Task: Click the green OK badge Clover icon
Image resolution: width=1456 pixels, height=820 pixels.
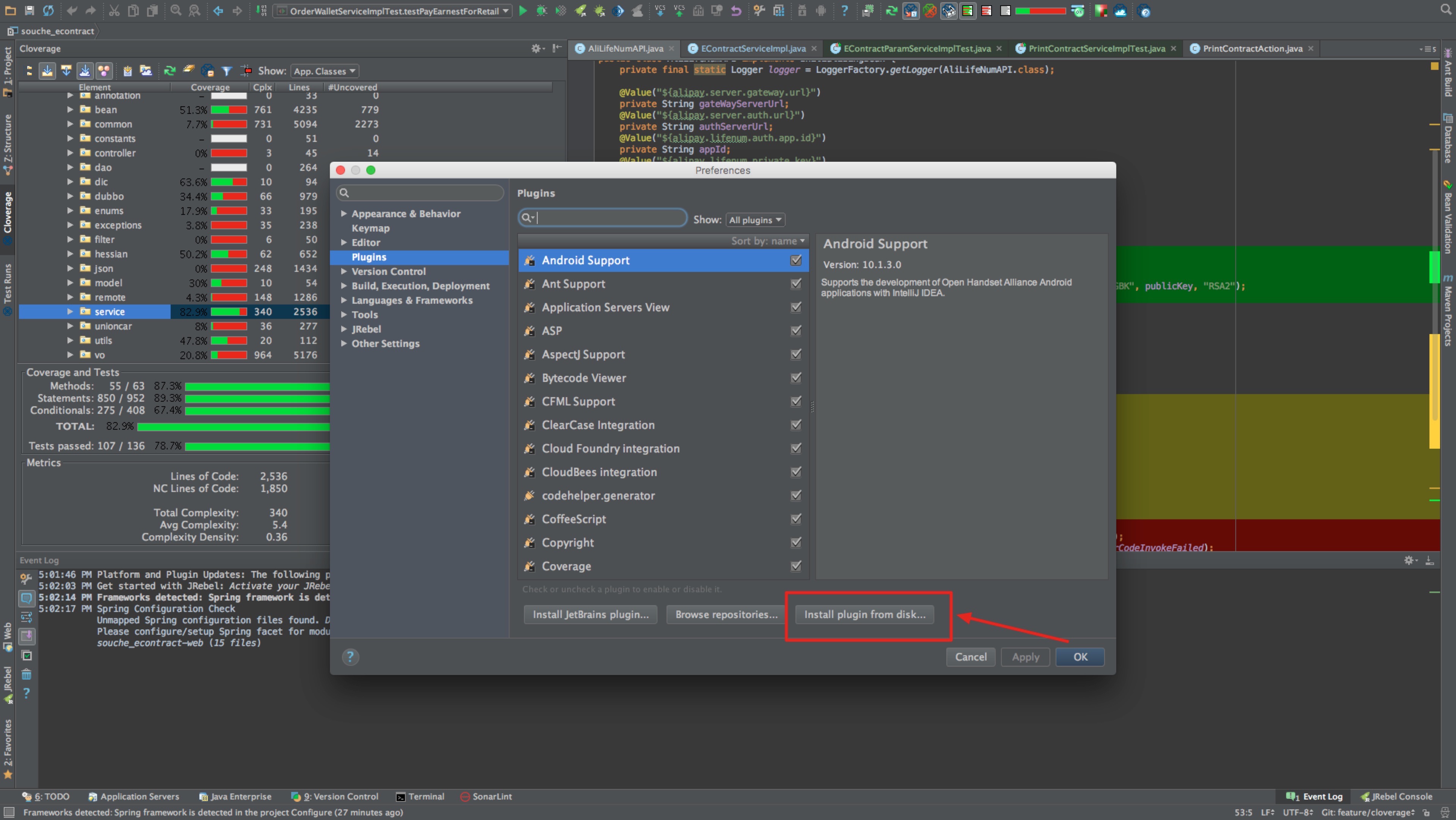Action: tap(1078, 11)
